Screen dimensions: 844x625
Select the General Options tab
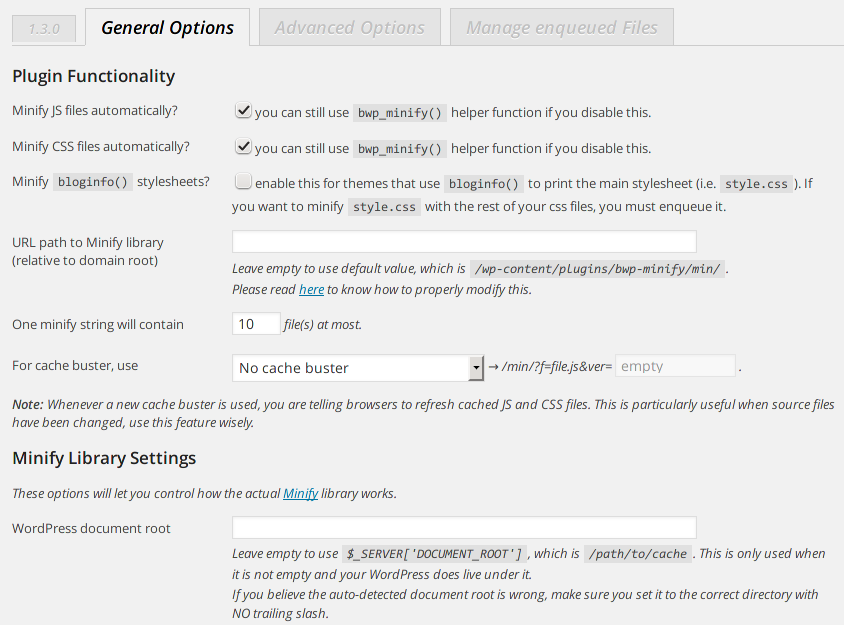[x=167, y=28]
